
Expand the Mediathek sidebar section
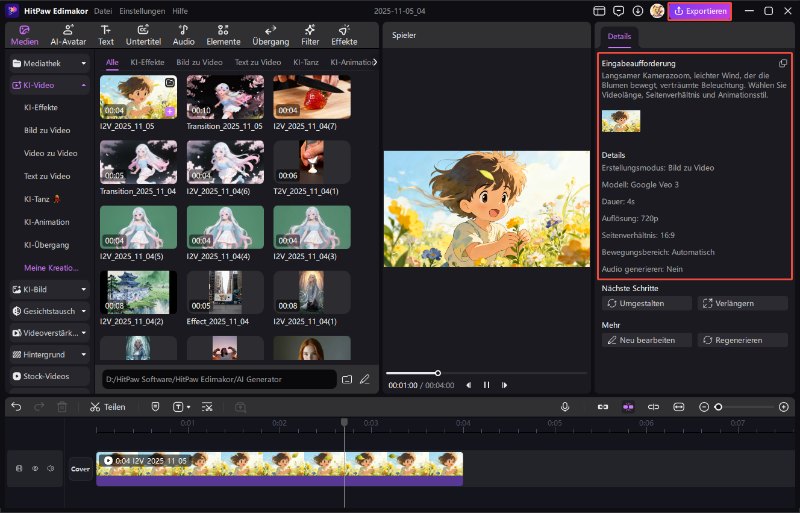pos(83,63)
